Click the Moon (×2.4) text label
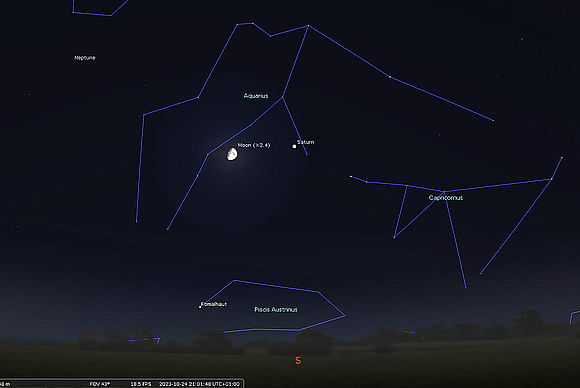The image size is (580, 388). (254, 145)
